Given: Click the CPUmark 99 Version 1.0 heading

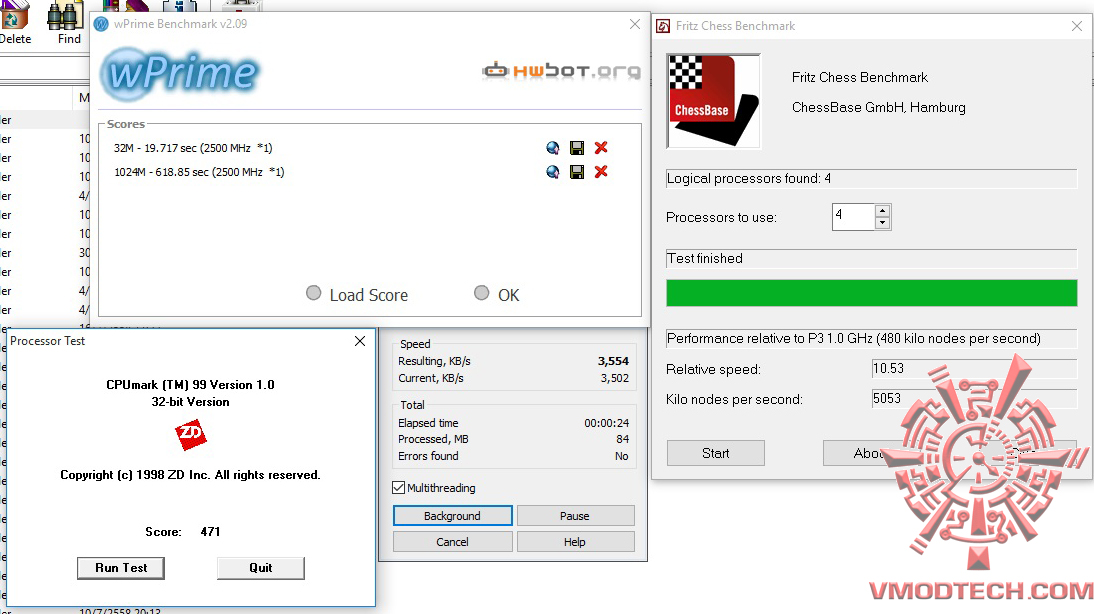Looking at the screenshot, I should coord(190,384).
